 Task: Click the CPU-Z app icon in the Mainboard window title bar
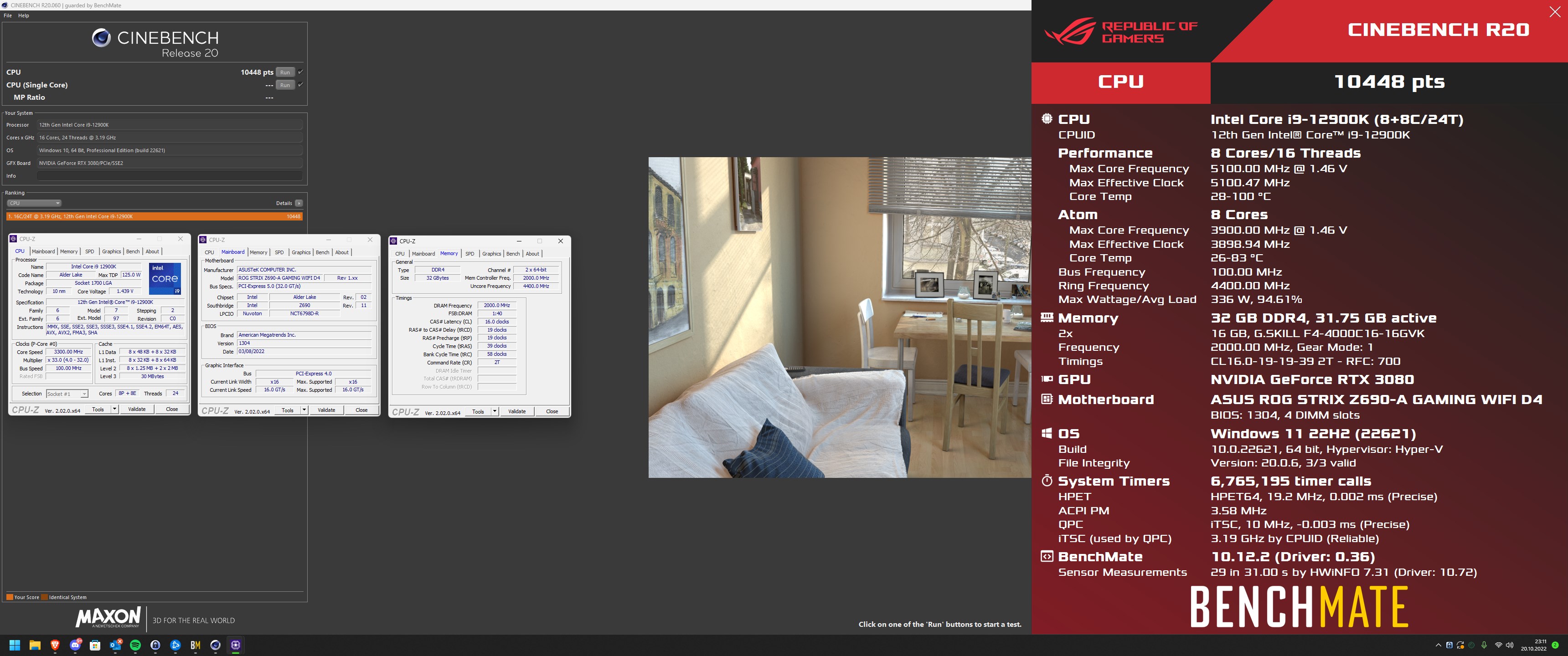tap(203, 240)
